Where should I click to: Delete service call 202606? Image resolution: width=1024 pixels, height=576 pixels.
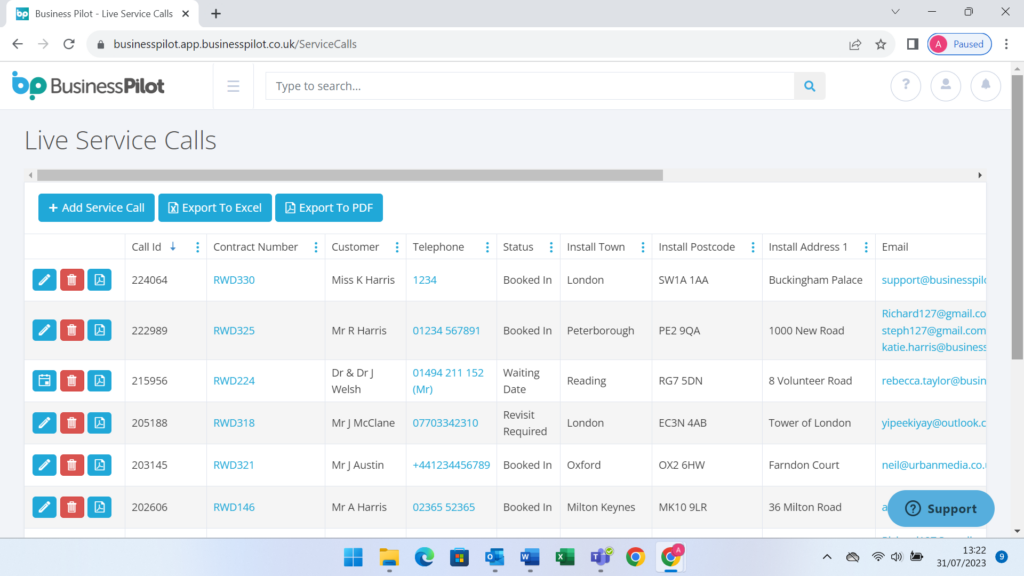[x=72, y=507]
